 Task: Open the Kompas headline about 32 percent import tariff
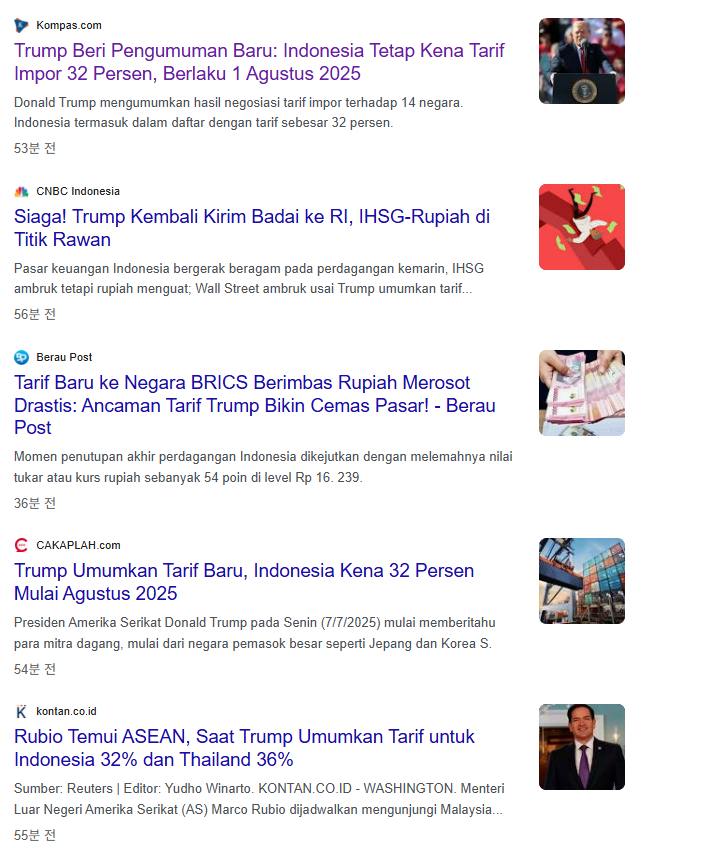[x=259, y=62]
